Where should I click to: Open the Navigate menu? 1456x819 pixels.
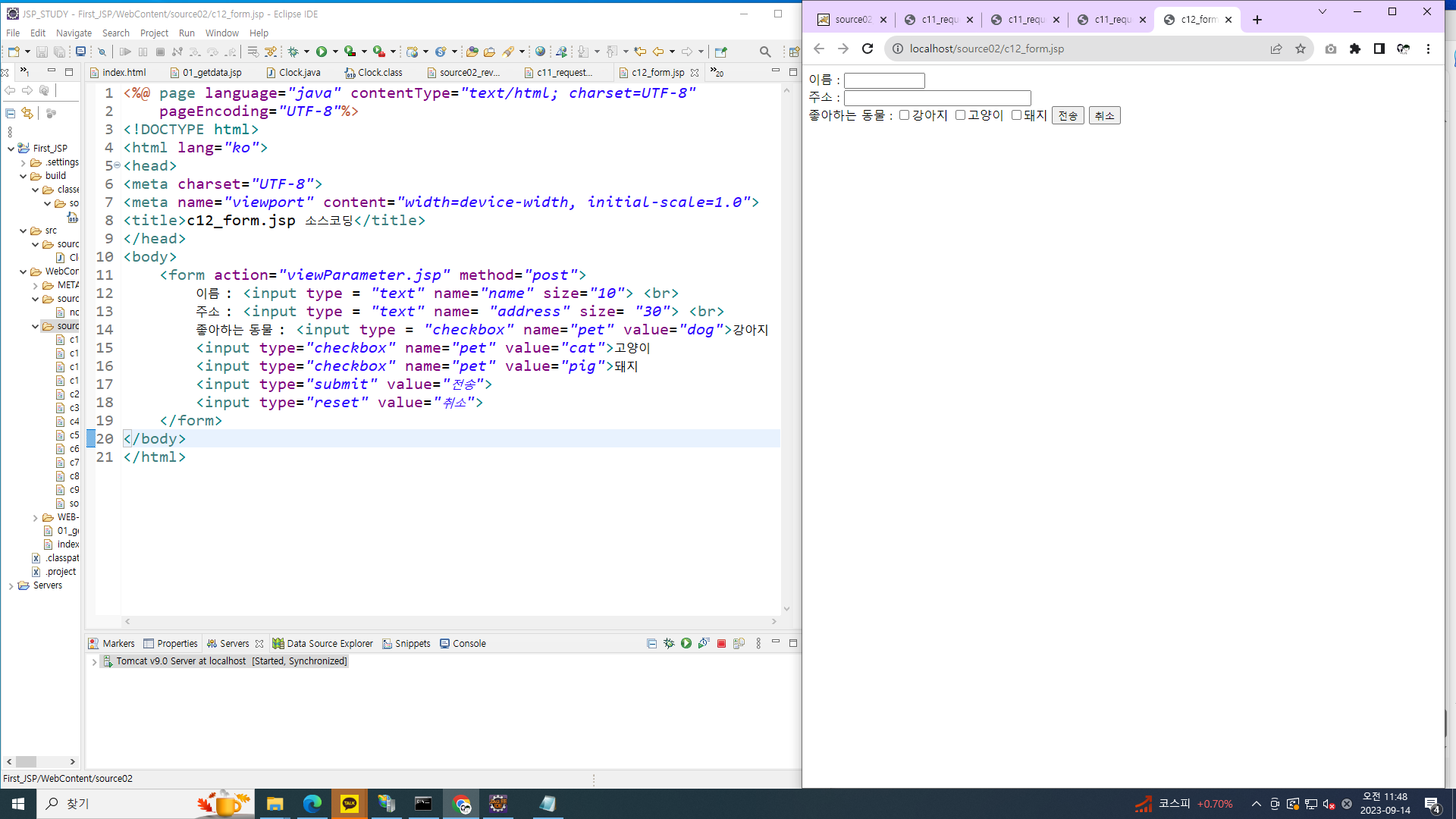click(74, 33)
